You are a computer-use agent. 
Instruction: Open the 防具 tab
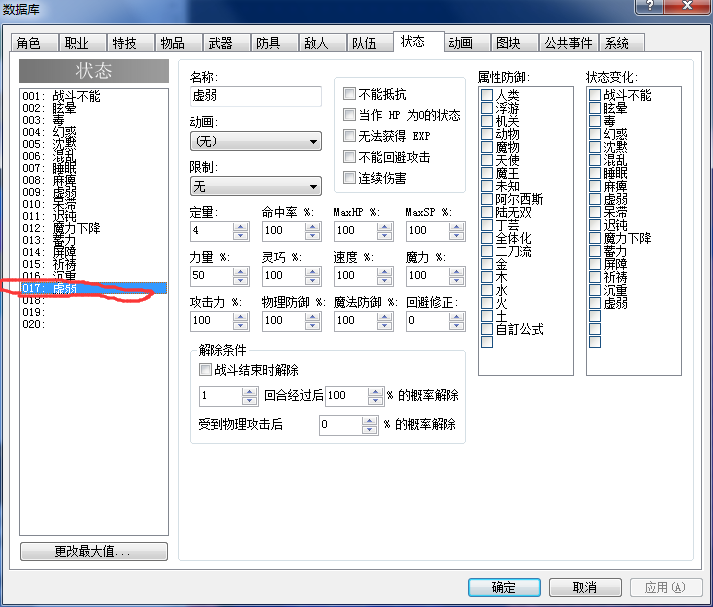pyautogui.click(x=275, y=43)
